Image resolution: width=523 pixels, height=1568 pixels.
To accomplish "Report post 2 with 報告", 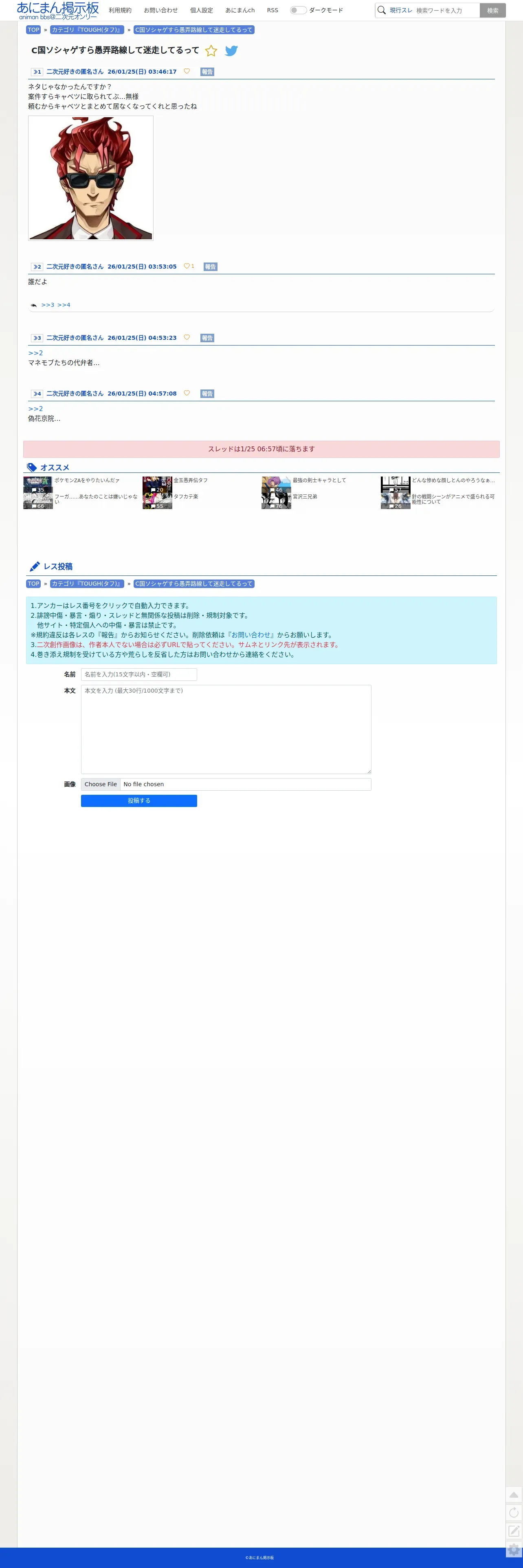I will 210,267.
